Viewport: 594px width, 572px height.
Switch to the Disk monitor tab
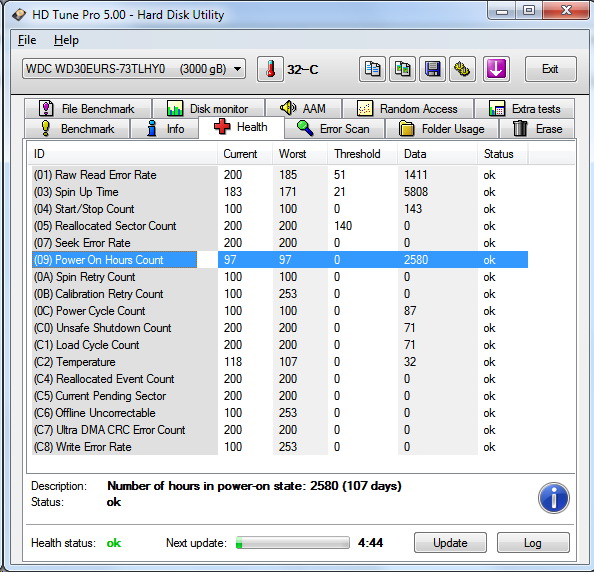coord(208,109)
